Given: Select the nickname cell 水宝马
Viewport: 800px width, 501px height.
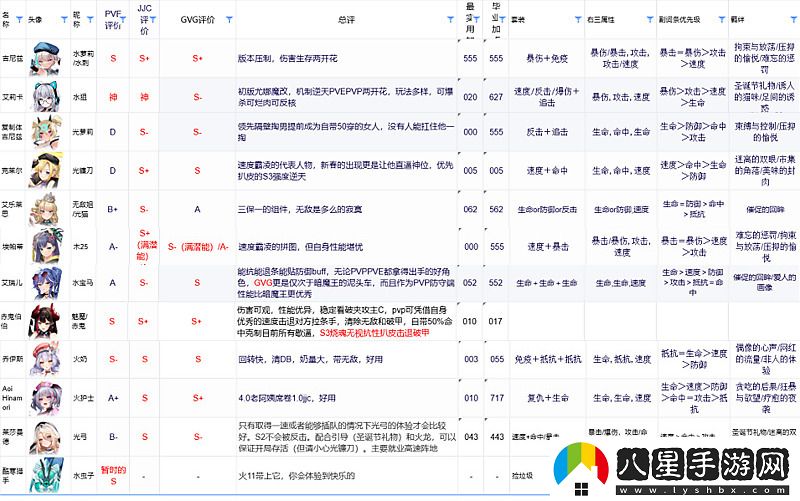Looking at the screenshot, I should click(83, 283).
